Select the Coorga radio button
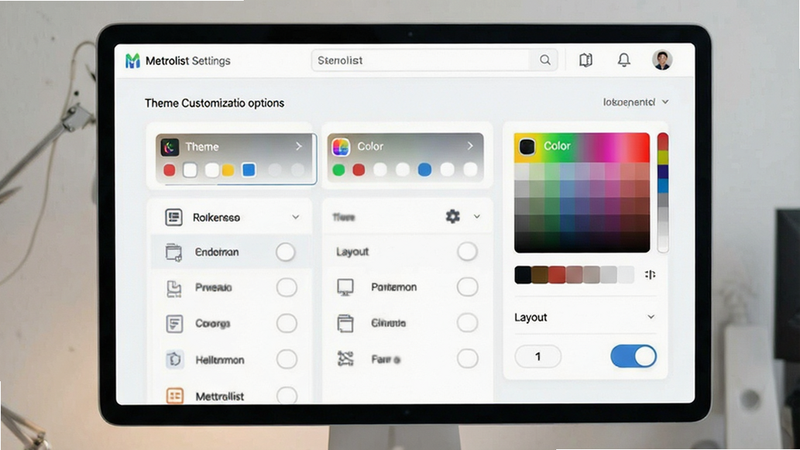Screen dimensions: 800x450 pyautogui.click(x=287, y=323)
